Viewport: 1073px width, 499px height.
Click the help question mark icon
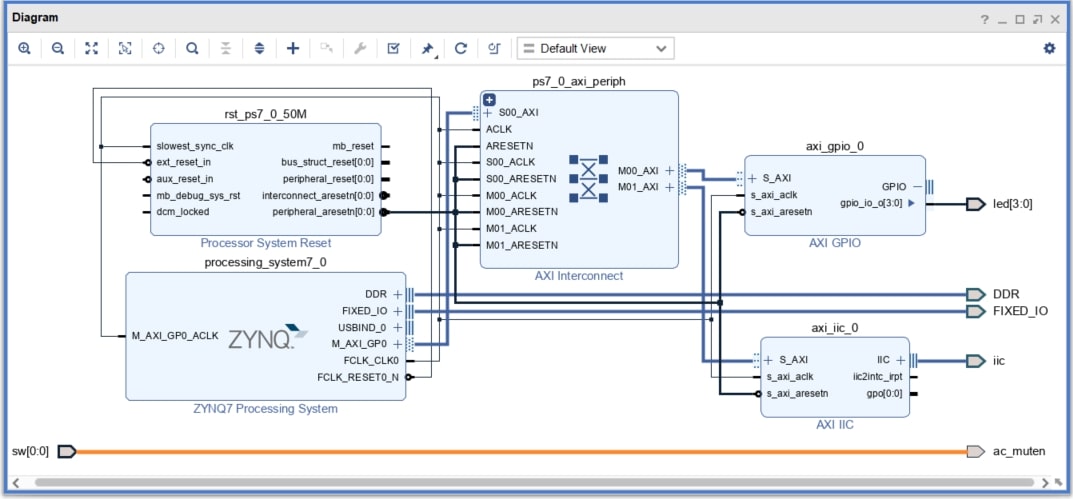tap(985, 19)
